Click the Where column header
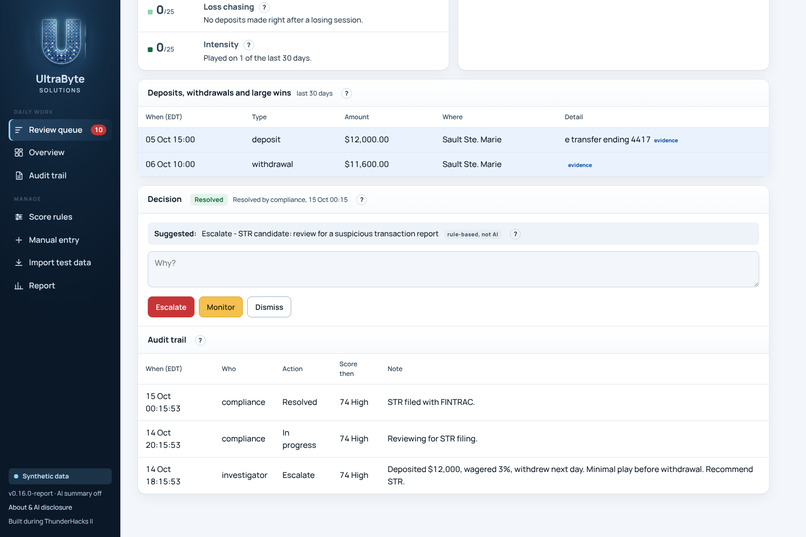This screenshot has height=537, width=806. [x=452, y=117]
